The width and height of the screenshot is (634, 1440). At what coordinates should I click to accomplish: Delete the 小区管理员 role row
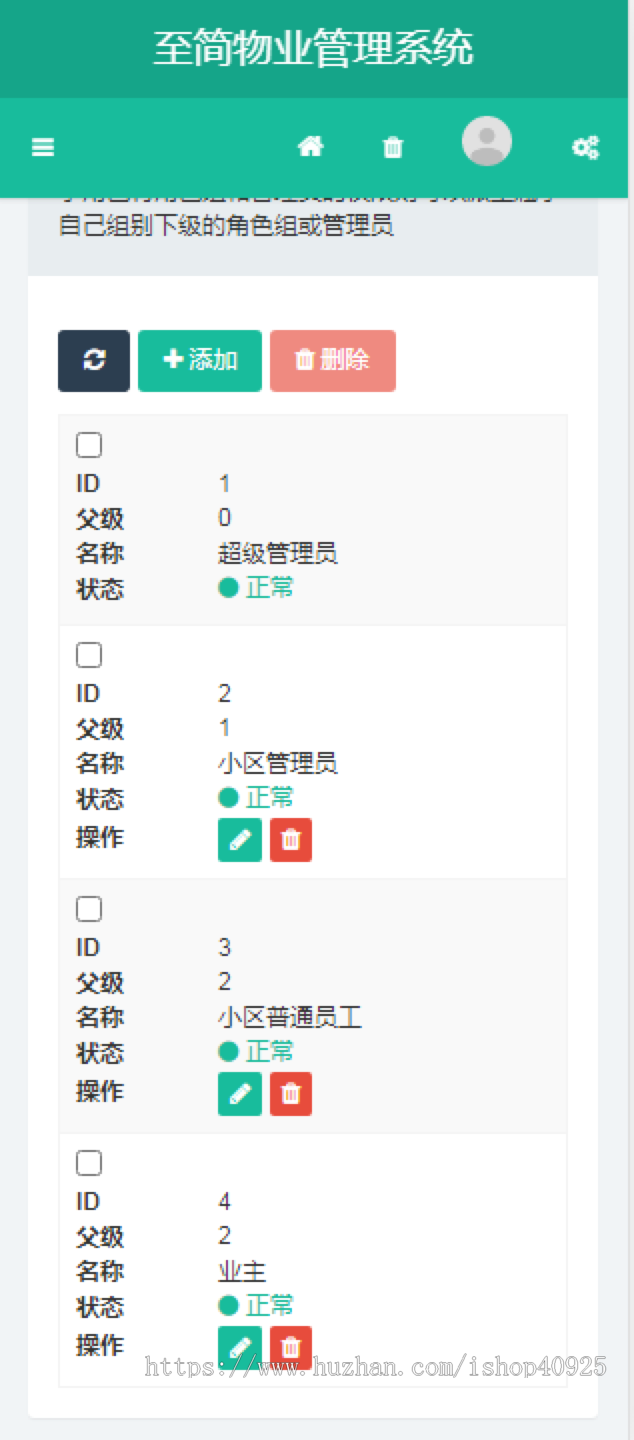click(291, 840)
